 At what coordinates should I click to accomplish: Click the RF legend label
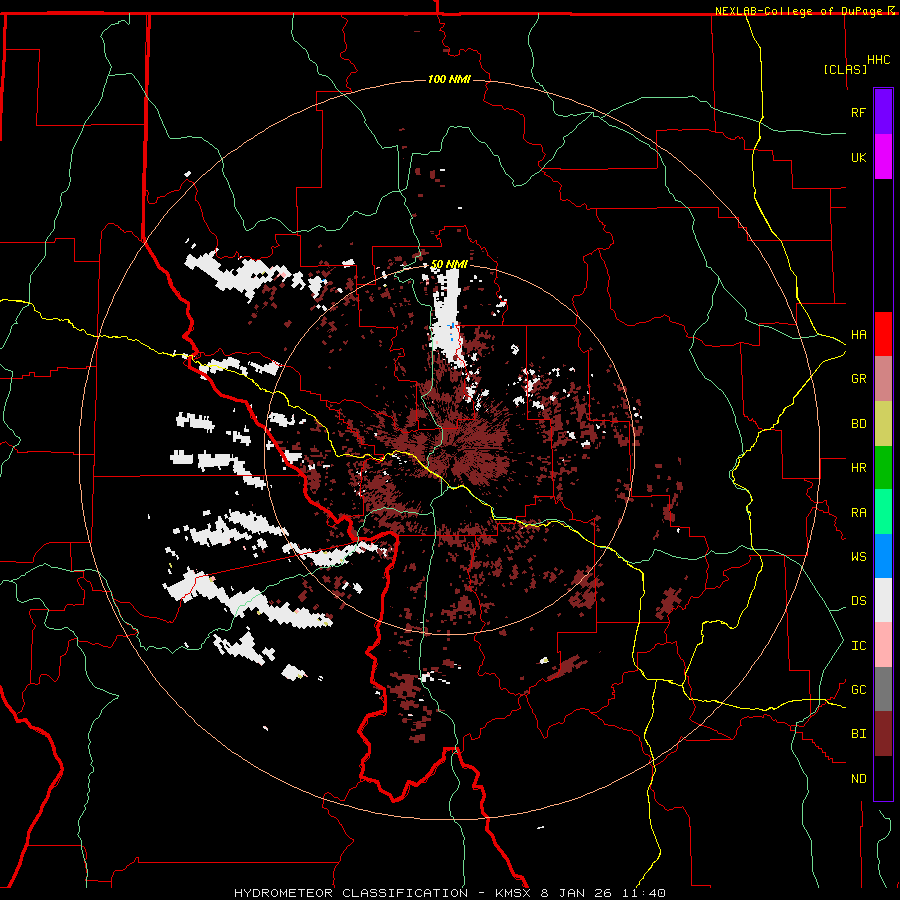(858, 112)
